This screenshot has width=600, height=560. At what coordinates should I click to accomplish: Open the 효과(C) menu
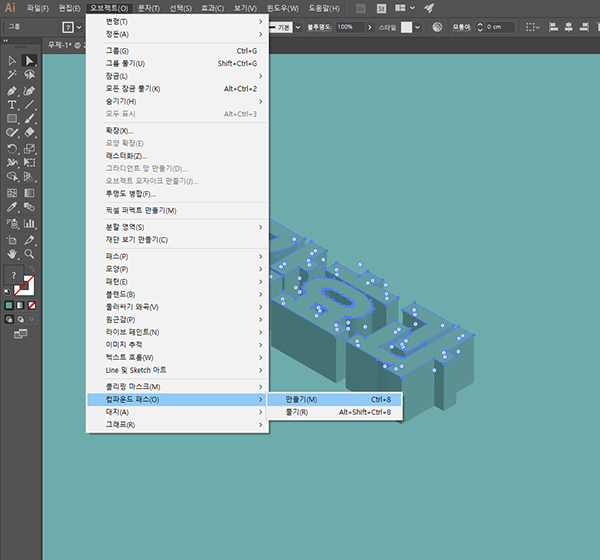tap(212, 8)
